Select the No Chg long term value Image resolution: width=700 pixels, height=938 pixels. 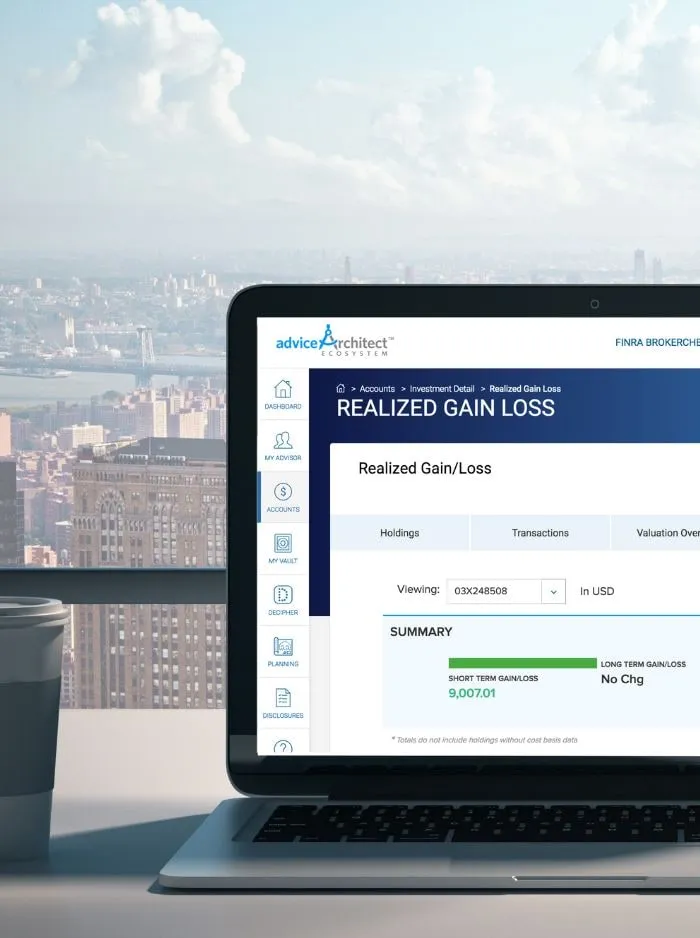pyautogui.click(x=622, y=679)
